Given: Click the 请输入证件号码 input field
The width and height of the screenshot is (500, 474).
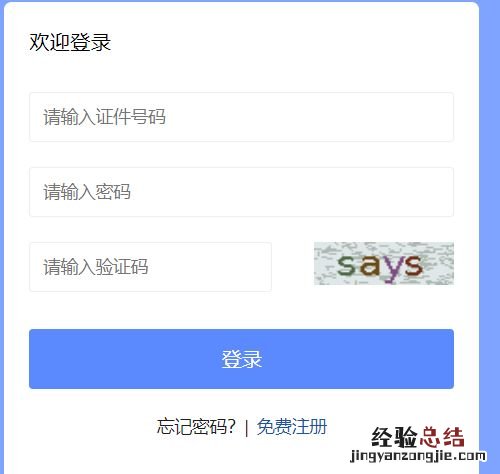Looking at the screenshot, I should click(x=241, y=117).
